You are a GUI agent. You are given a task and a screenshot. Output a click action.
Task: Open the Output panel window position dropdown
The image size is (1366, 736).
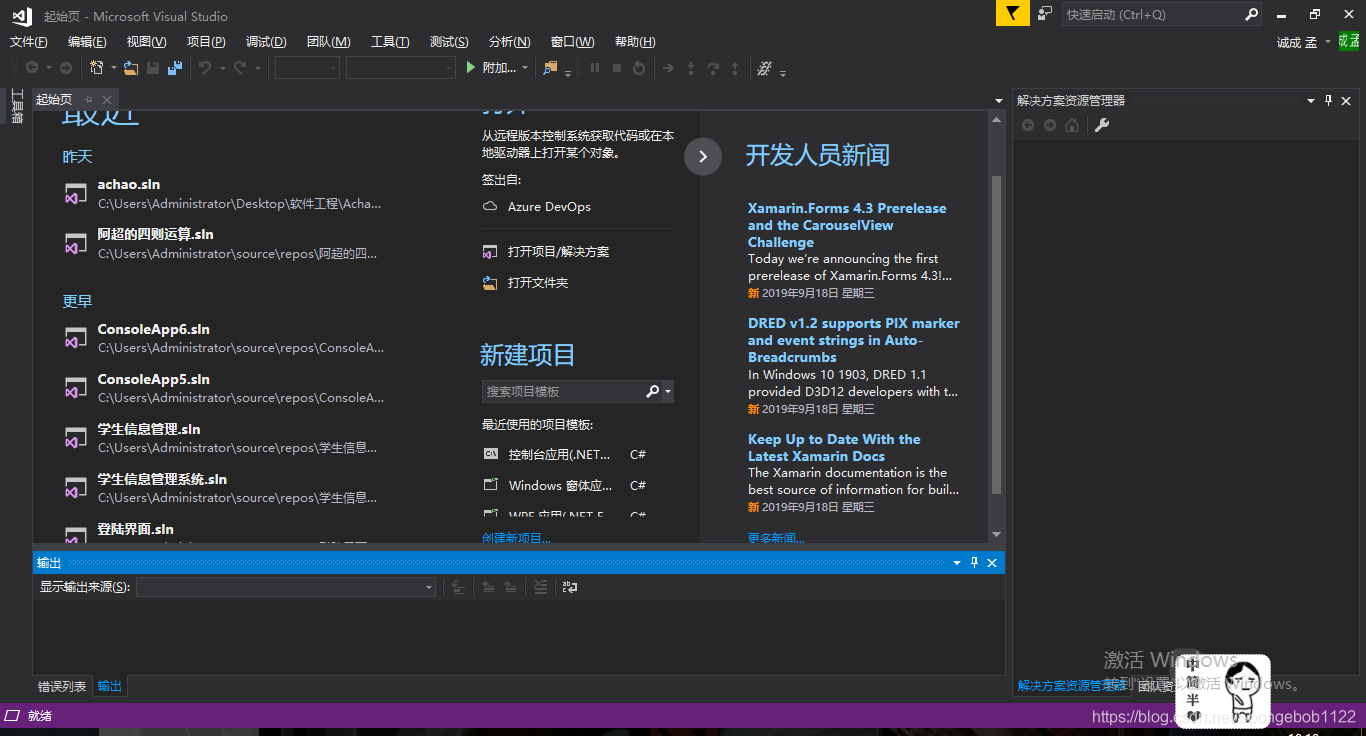point(957,563)
